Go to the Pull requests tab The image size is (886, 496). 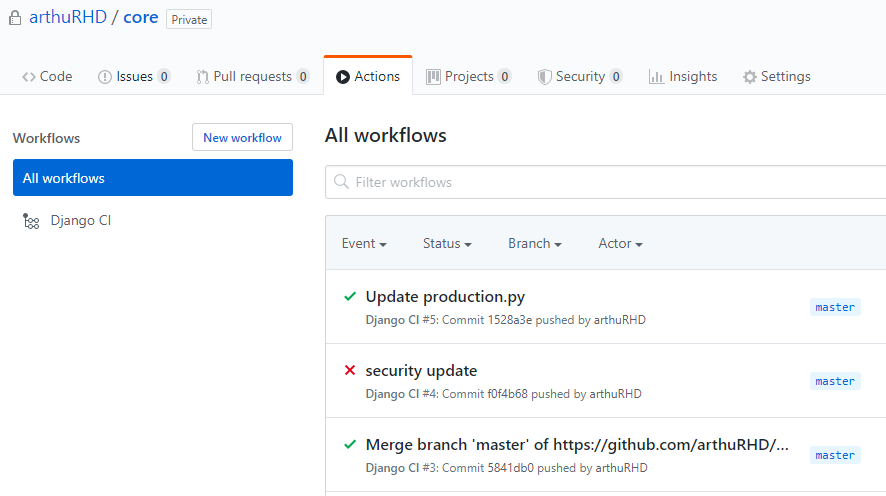pos(252,77)
